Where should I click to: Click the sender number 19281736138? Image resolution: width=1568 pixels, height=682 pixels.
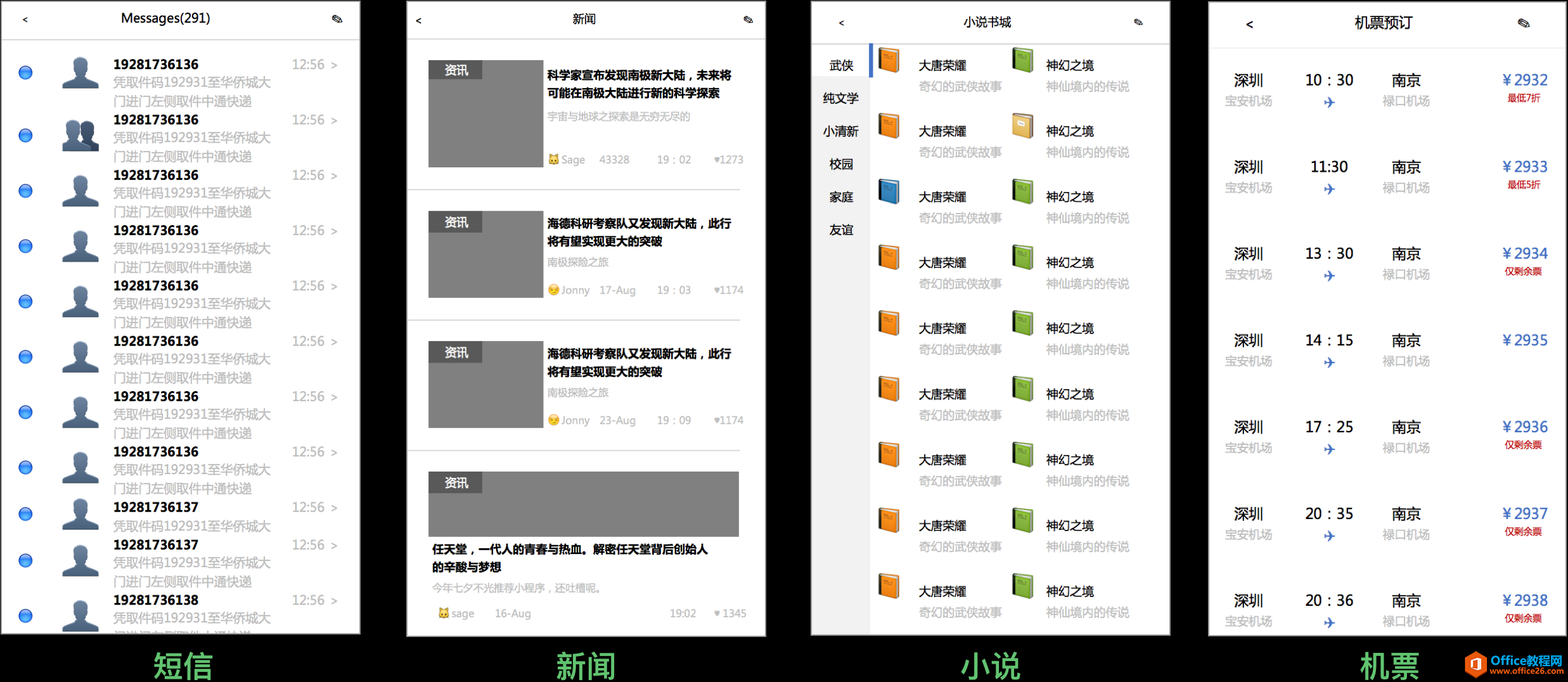click(x=156, y=600)
